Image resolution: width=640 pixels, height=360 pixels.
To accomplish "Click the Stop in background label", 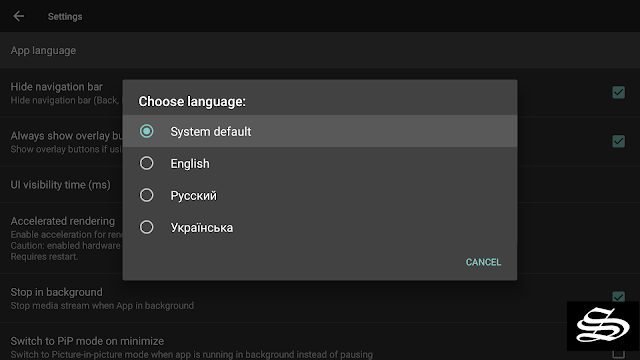I will coord(56,292).
